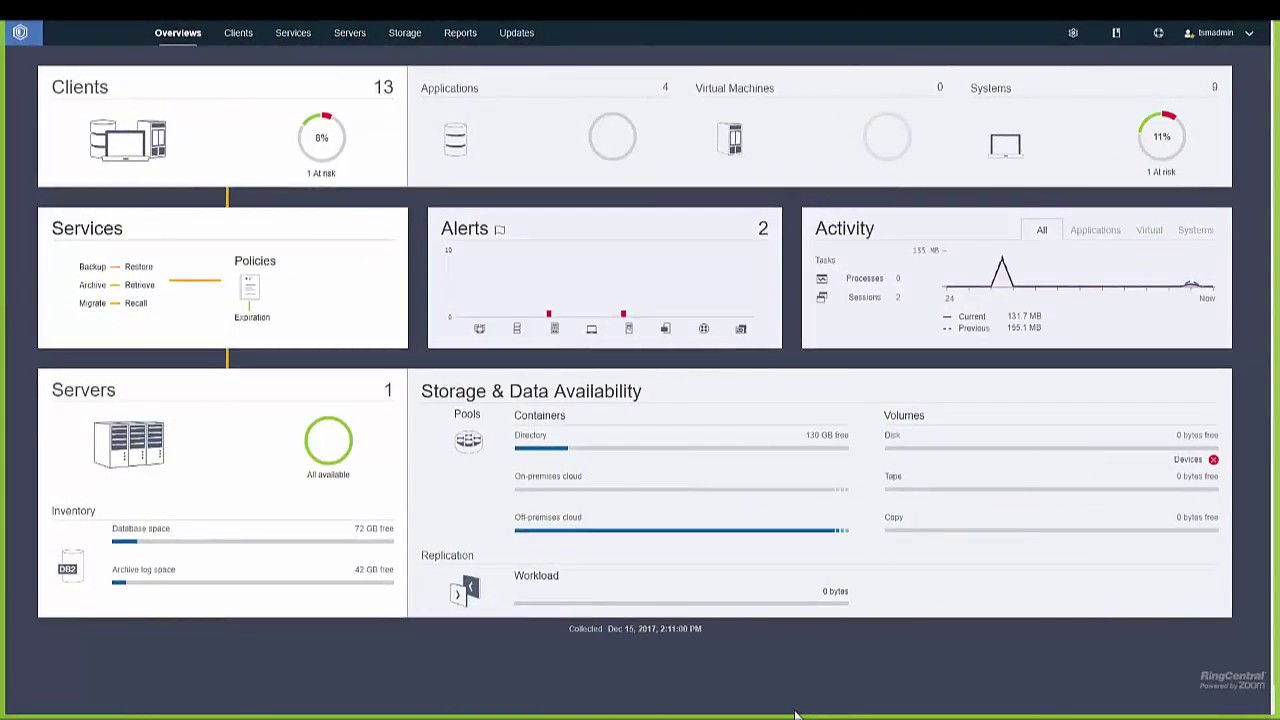Viewport: 1280px width, 720px height.
Task: Click the Devices label under Volumes
Action: (1188, 460)
